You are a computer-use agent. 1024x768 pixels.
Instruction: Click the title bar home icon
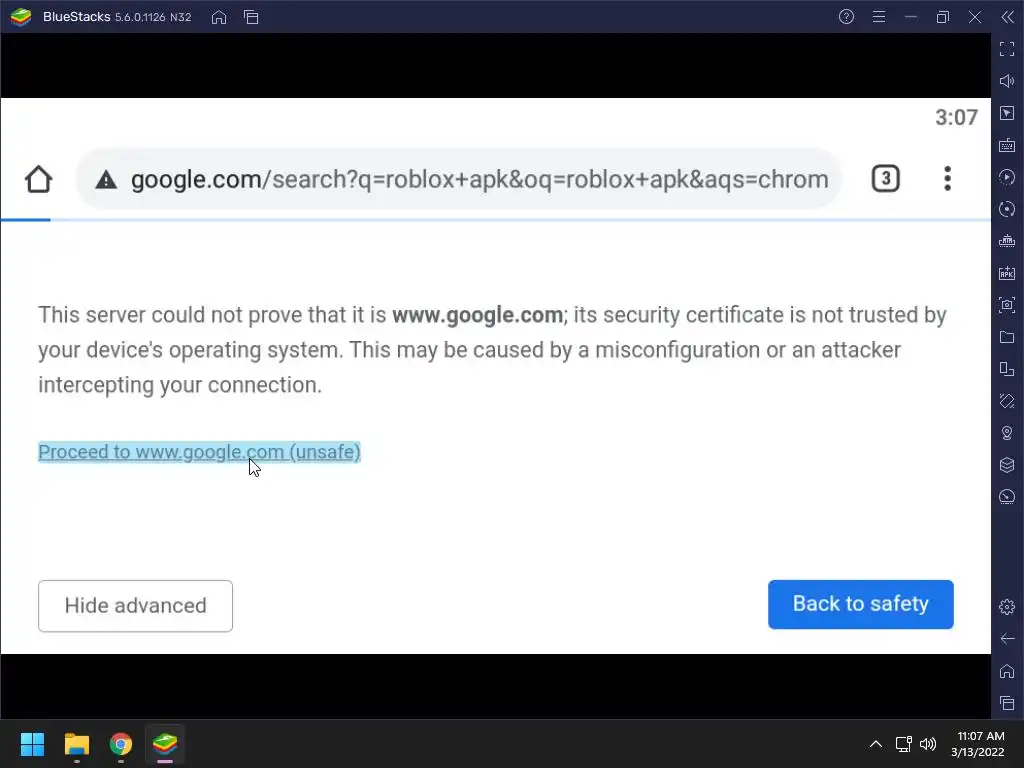pyautogui.click(x=219, y=17)
